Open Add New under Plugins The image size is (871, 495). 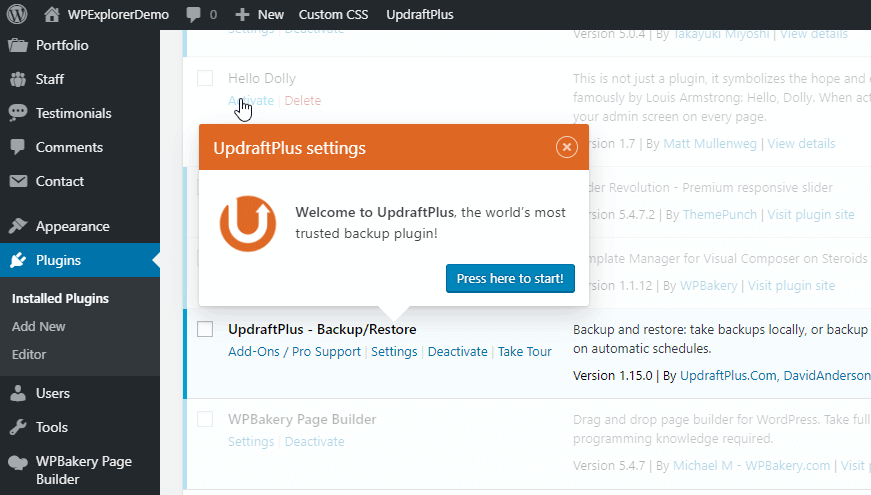[39, 326]
